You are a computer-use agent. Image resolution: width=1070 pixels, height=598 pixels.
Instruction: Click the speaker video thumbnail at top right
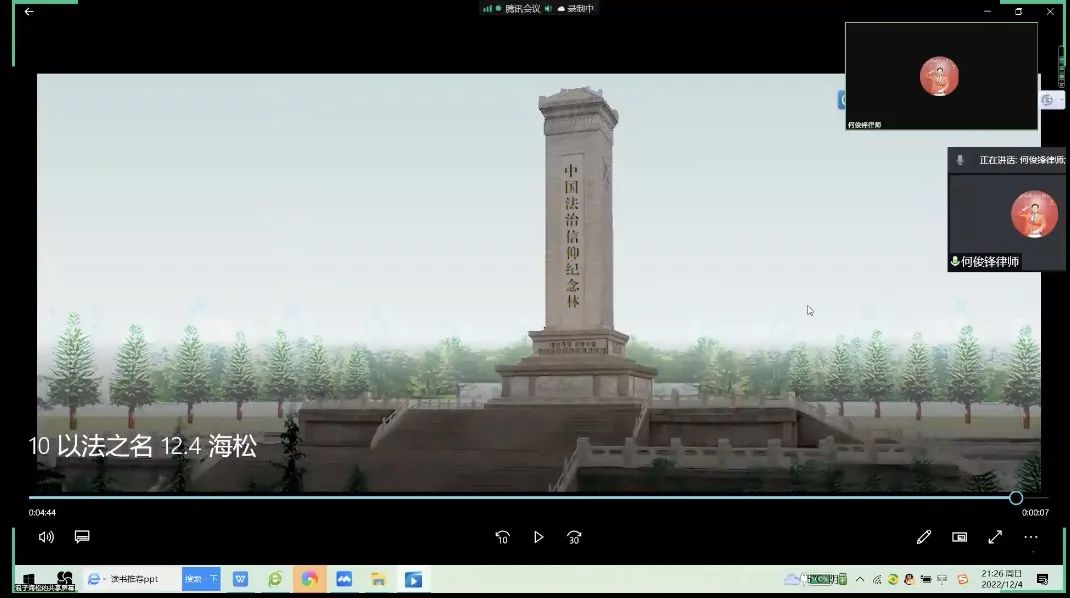tap(940, 76)
